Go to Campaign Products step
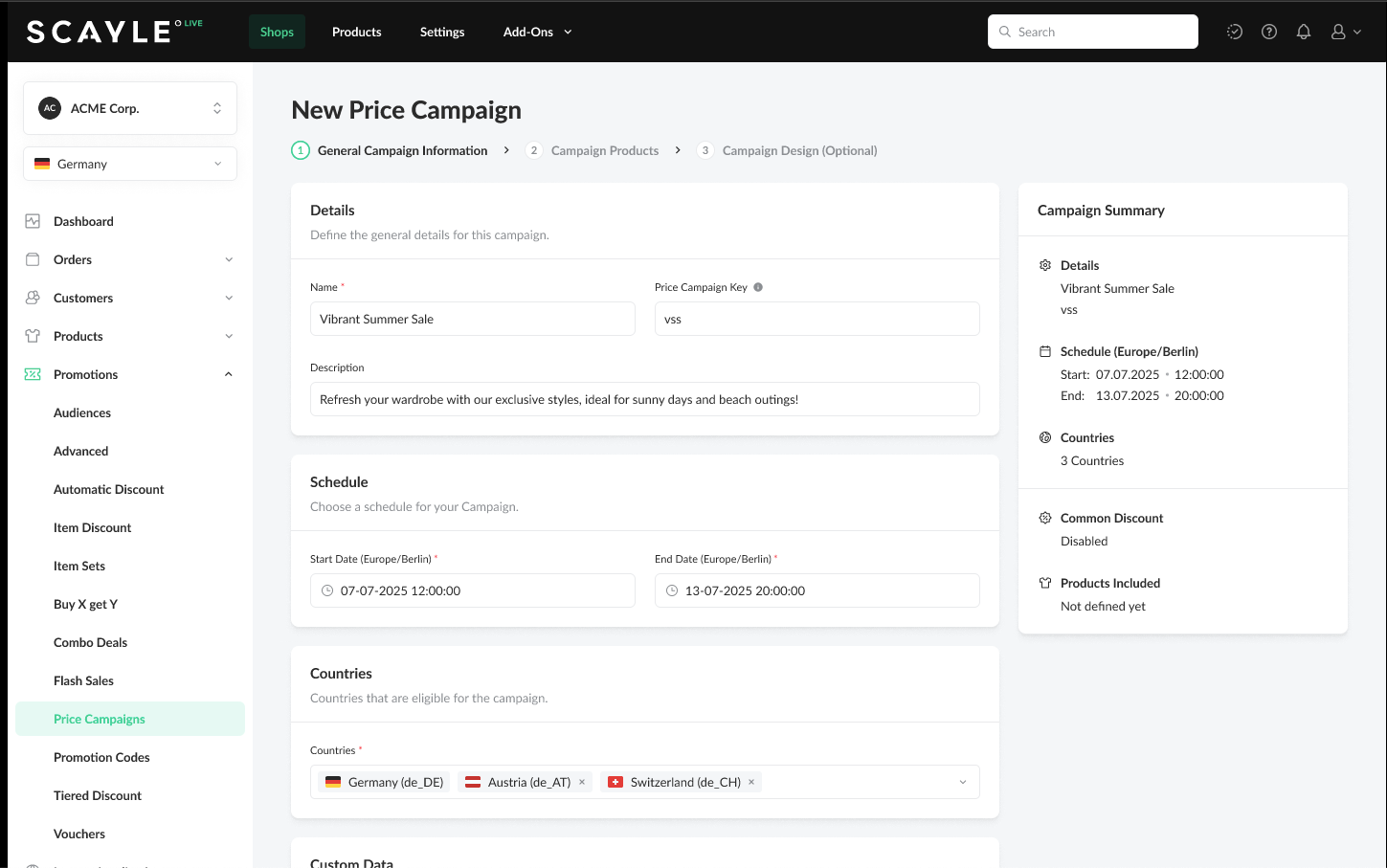 tap(604, 150)
